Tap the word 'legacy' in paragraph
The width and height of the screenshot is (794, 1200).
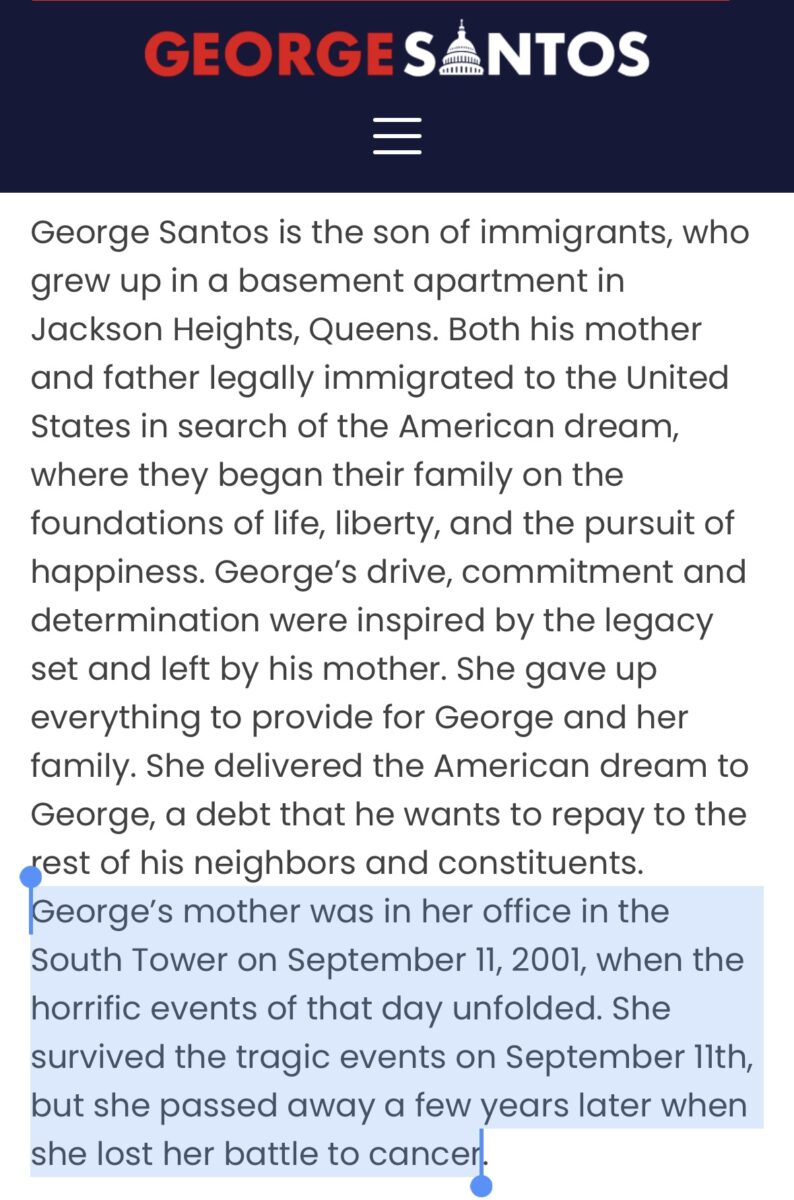click(x=657, y=621)
